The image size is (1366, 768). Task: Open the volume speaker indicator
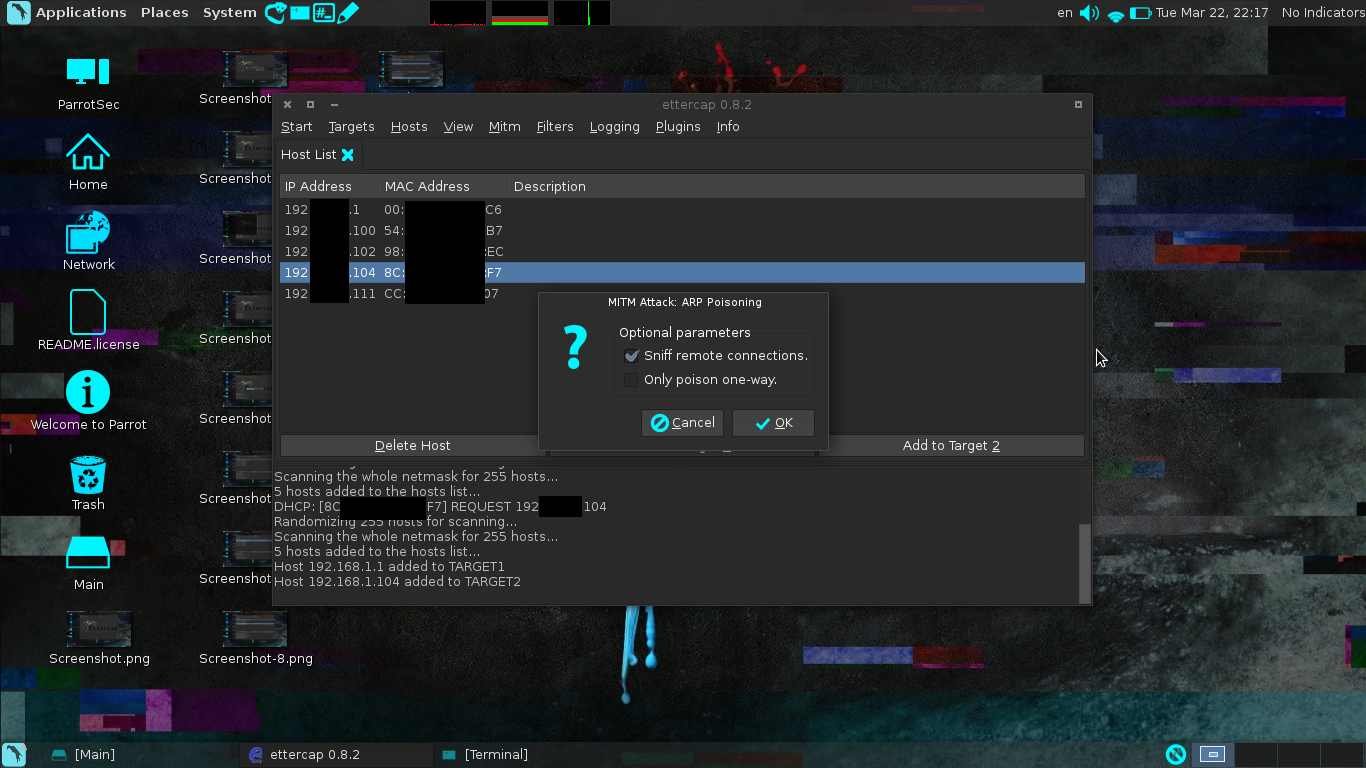coord(1089,13)
